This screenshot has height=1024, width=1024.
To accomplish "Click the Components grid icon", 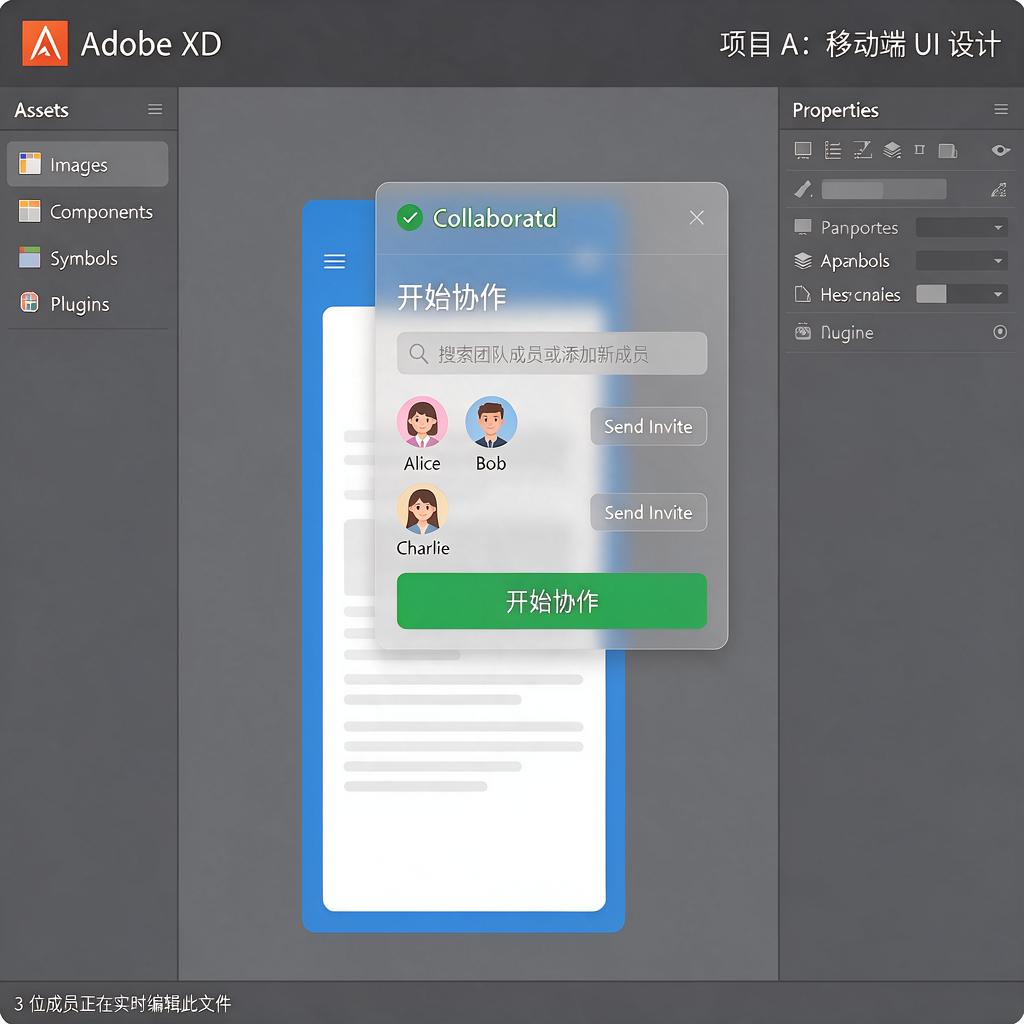I will (x=29, y=211).
